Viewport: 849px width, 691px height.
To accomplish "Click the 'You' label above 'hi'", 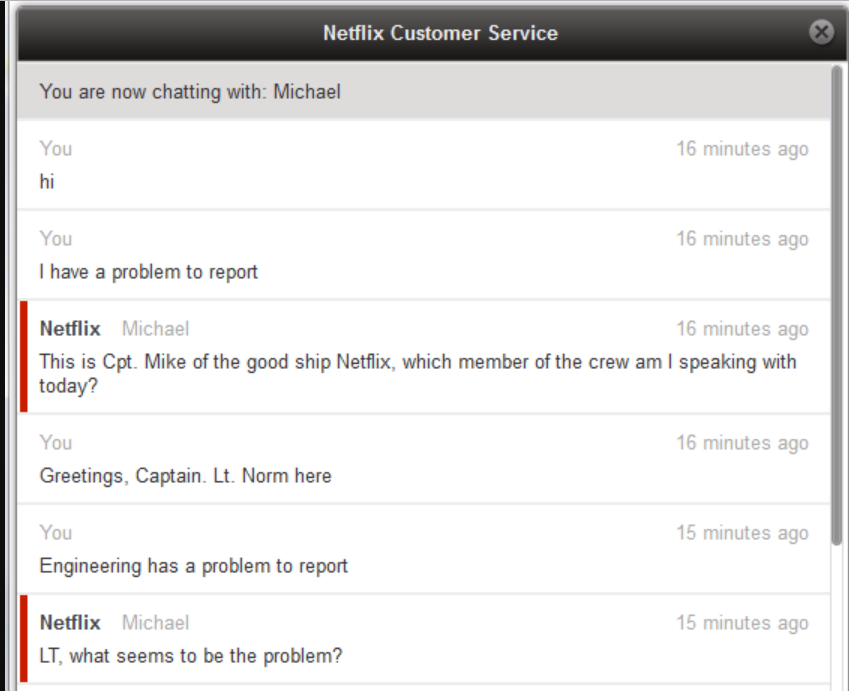I will [x=56, y=149].
